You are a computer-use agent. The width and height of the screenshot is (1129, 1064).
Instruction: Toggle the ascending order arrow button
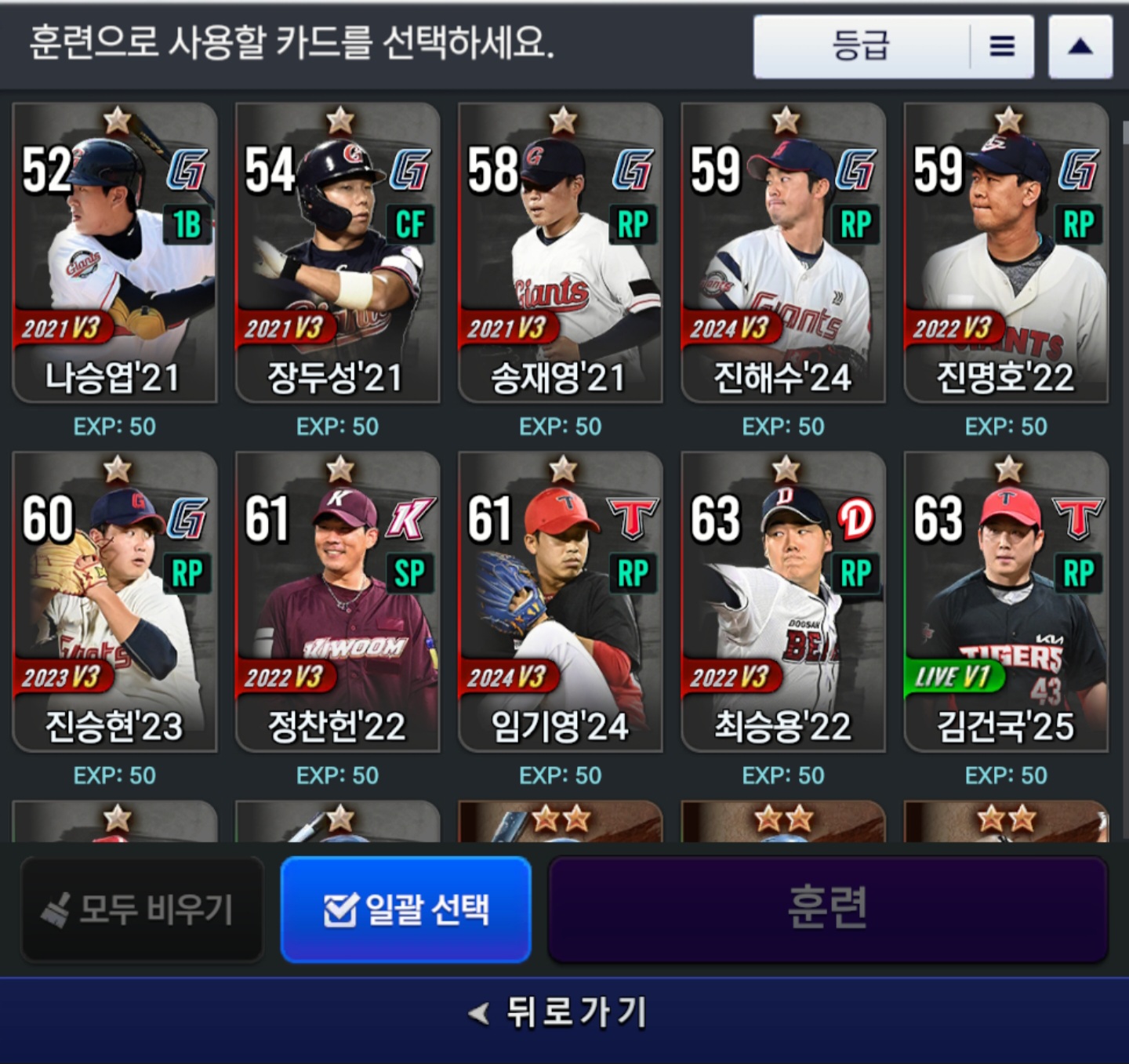[1080, 46]
